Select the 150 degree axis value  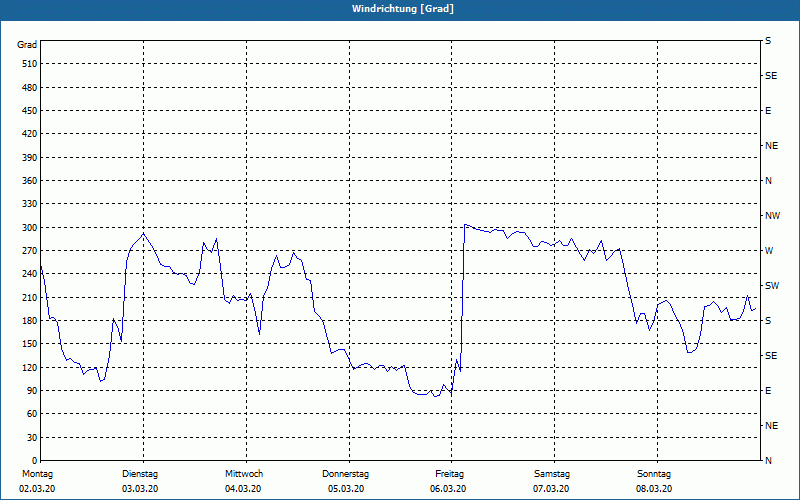pos(30,343)
